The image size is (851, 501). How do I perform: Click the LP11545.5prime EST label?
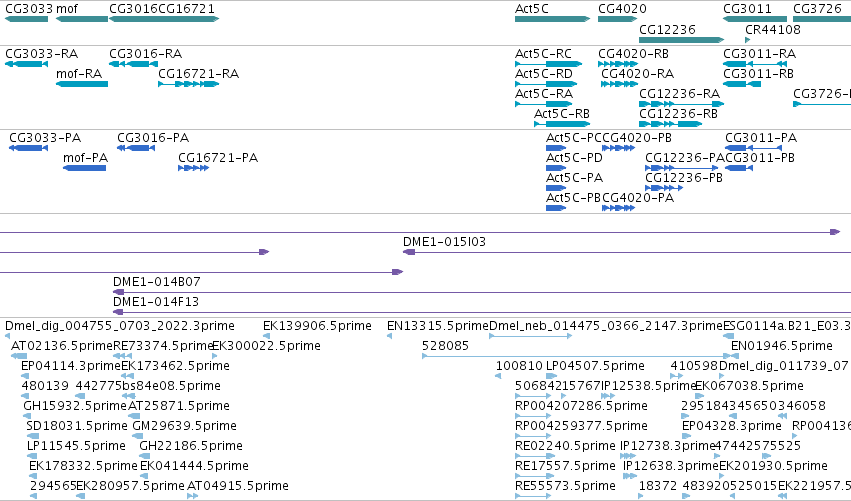tap(77, 446)
